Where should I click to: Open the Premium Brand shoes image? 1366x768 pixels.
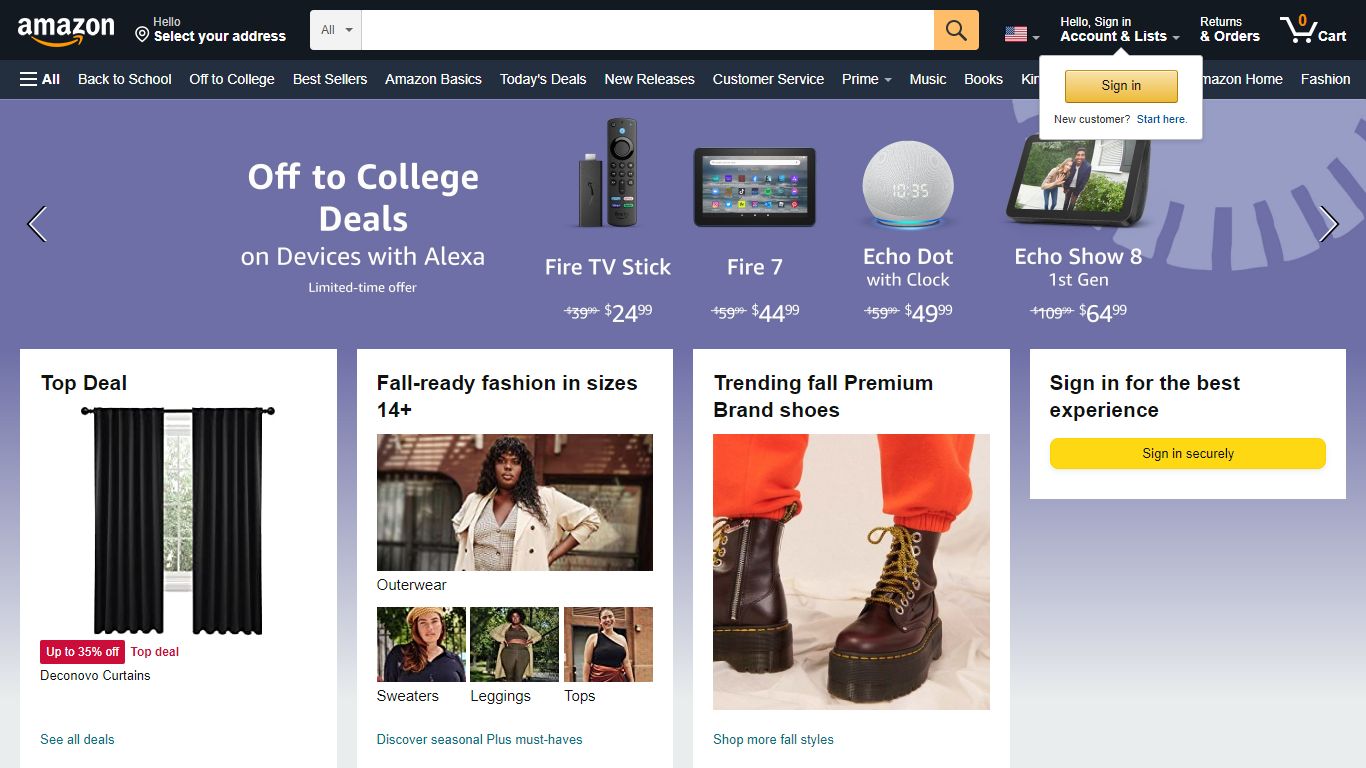tap(851, 572)
